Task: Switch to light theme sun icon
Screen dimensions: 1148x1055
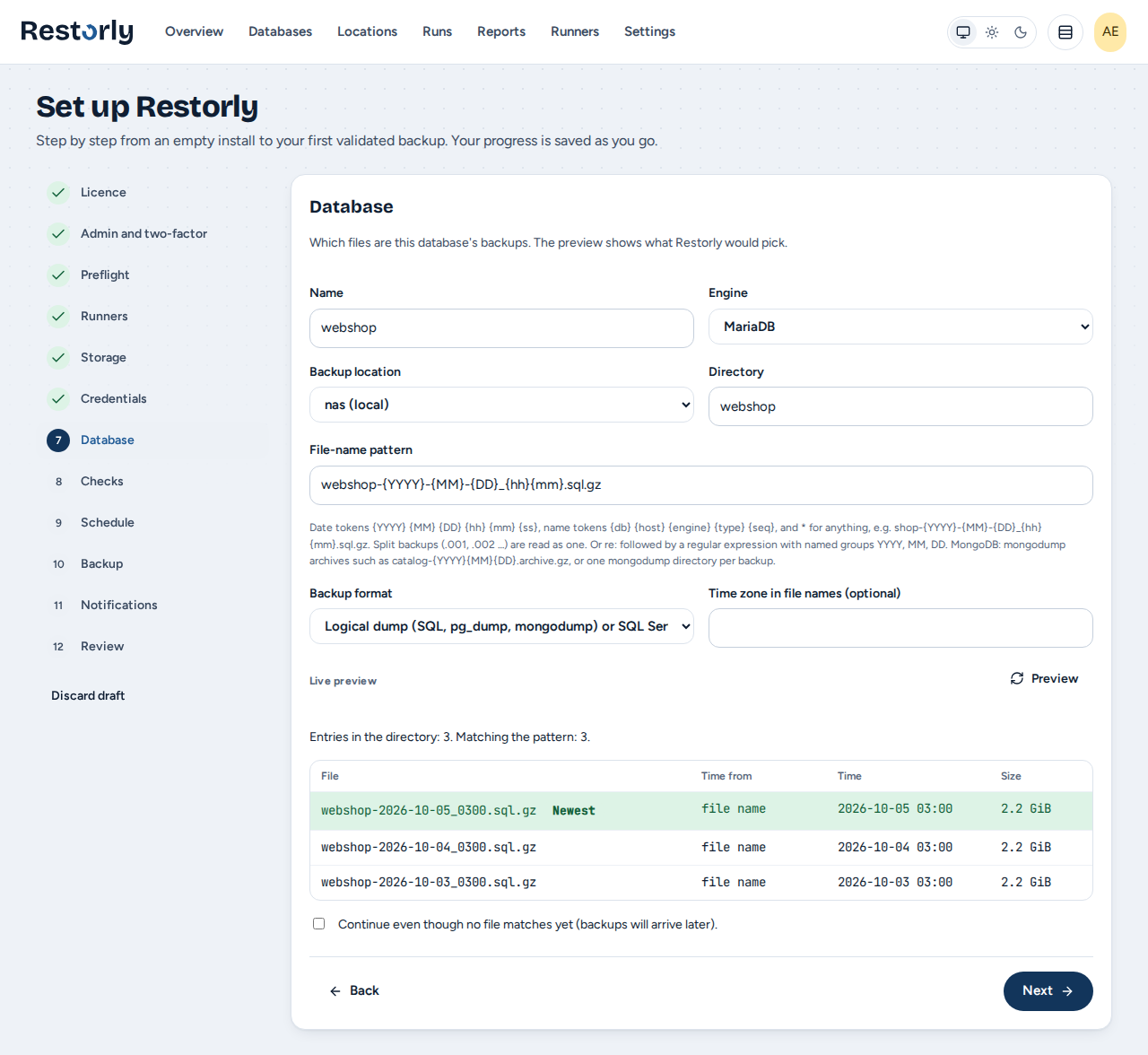Action: 992,32
